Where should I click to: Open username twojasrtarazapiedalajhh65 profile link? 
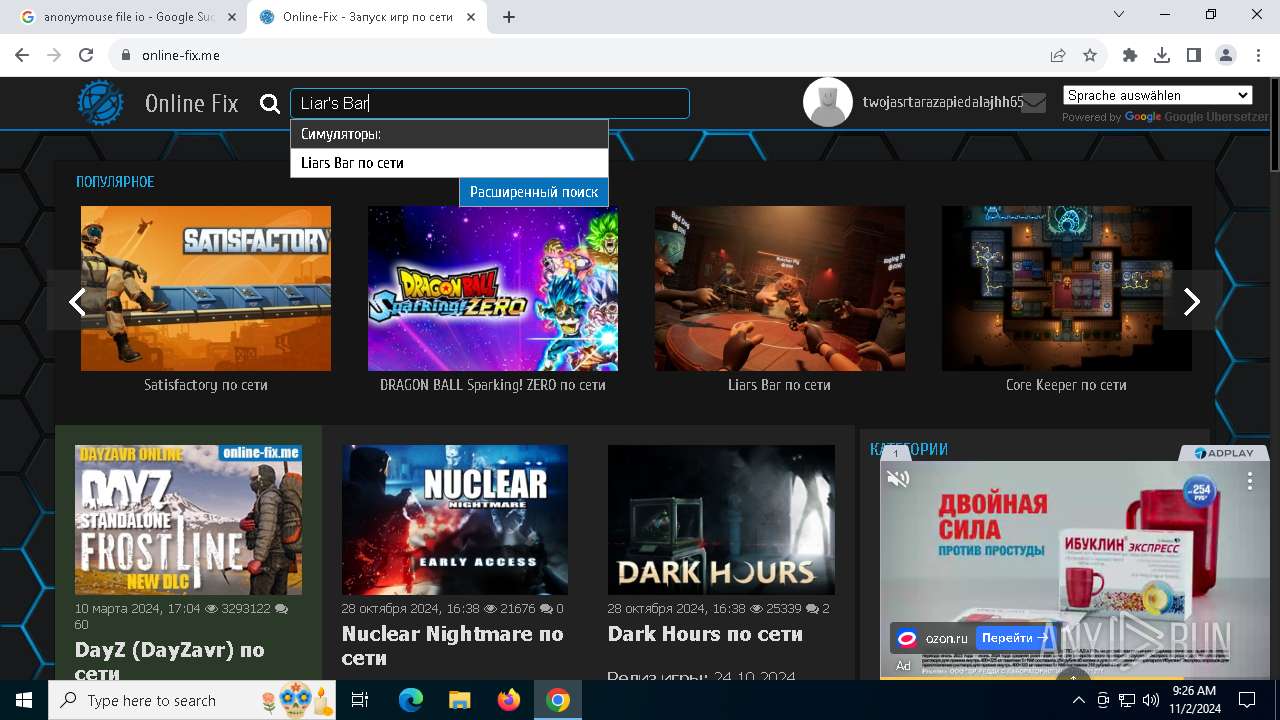942,102
